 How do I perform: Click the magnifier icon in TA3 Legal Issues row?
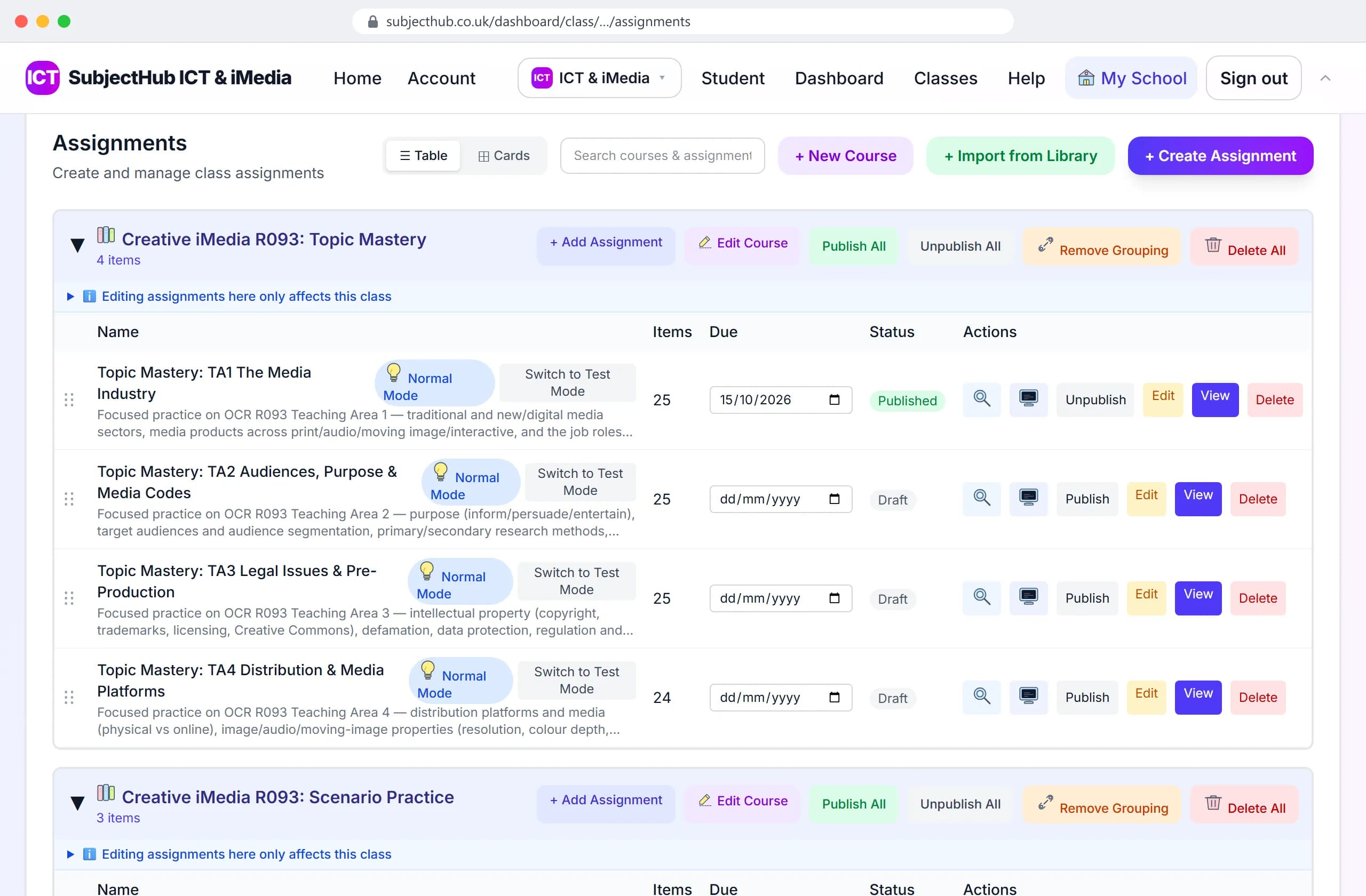[x=981, y=598]
